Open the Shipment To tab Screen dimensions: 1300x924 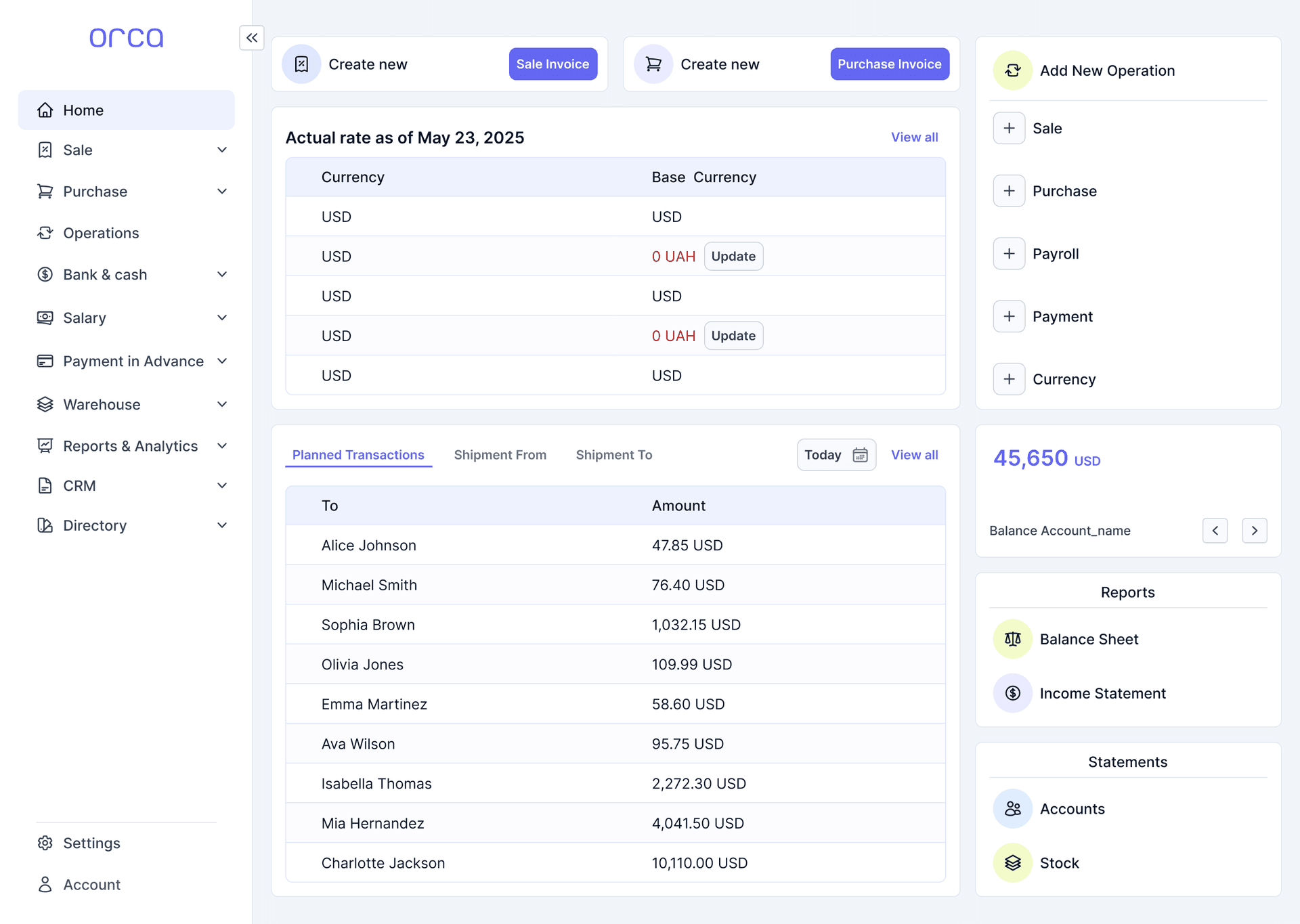point(613,455)
